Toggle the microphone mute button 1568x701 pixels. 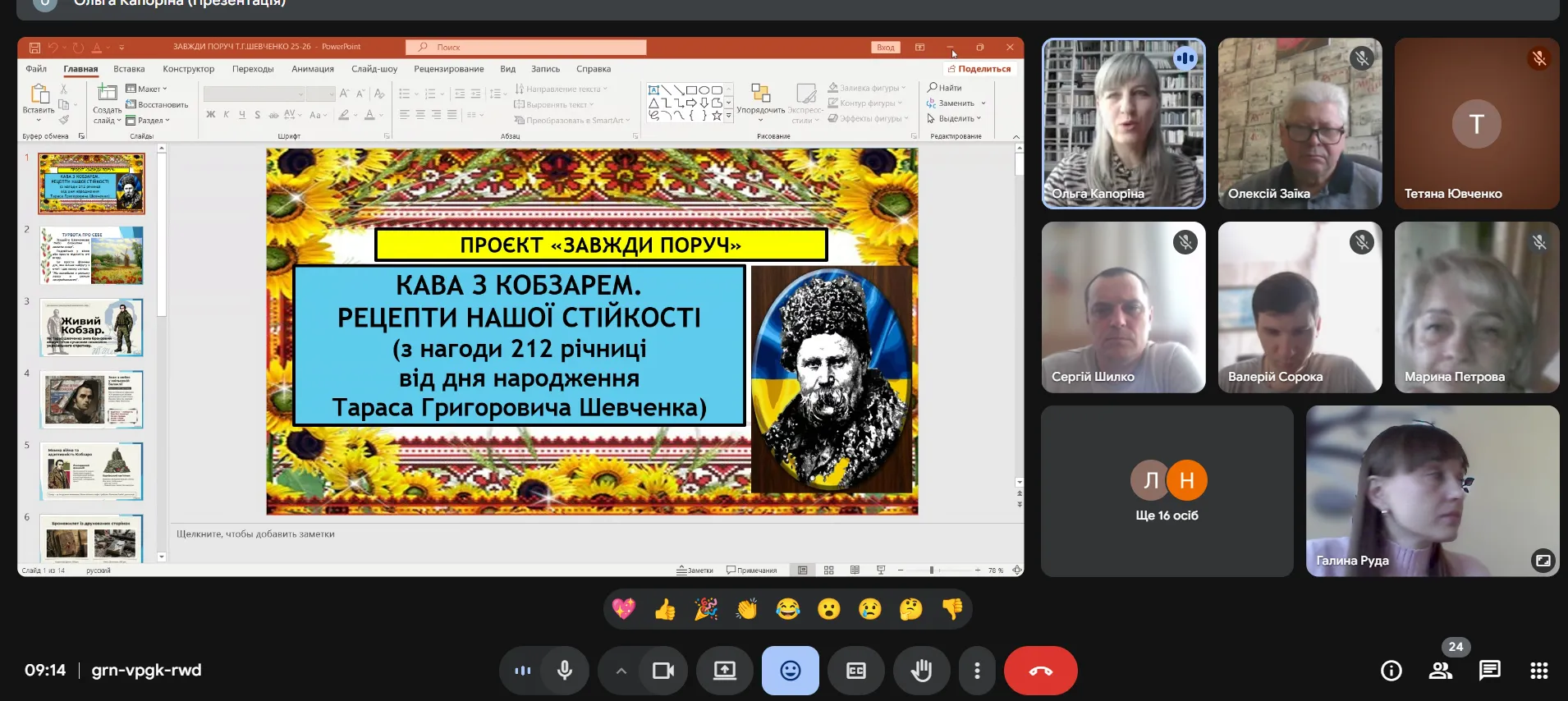(x=565, y=671)
